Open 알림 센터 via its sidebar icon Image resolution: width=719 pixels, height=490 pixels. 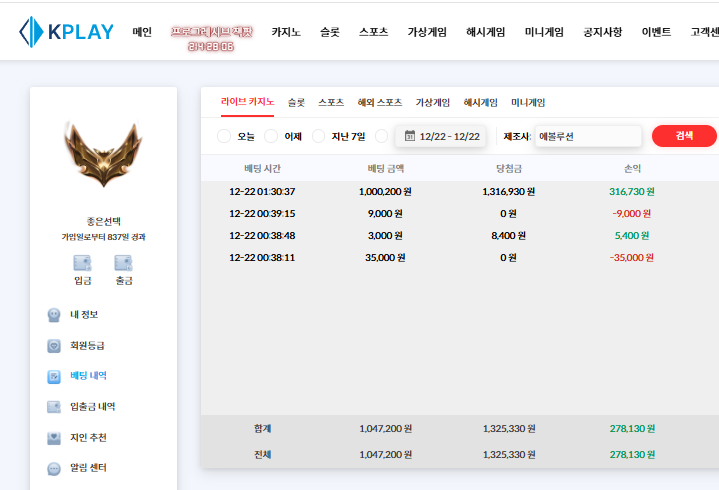(x=54, y=468)
